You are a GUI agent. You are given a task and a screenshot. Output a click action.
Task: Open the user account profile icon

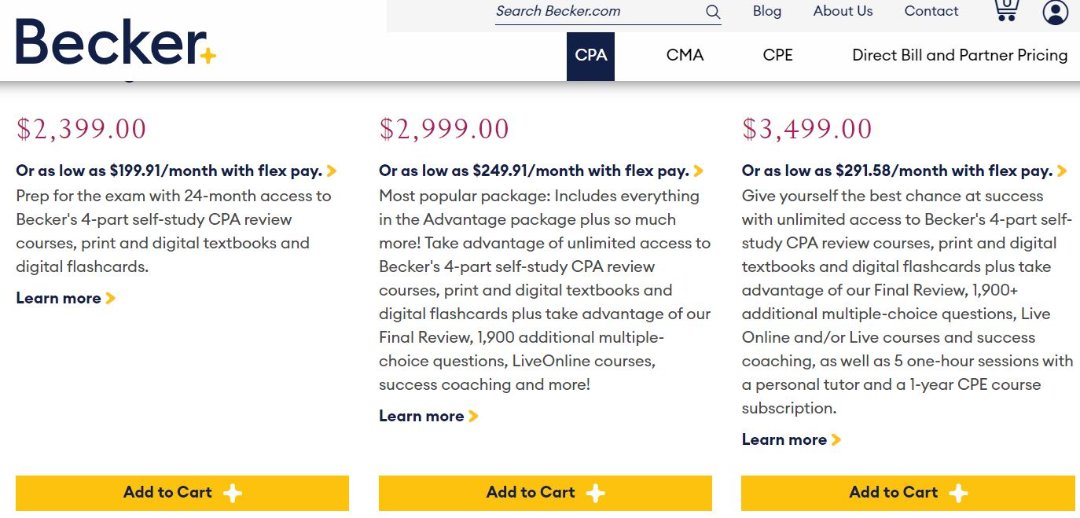point(1055,12)
